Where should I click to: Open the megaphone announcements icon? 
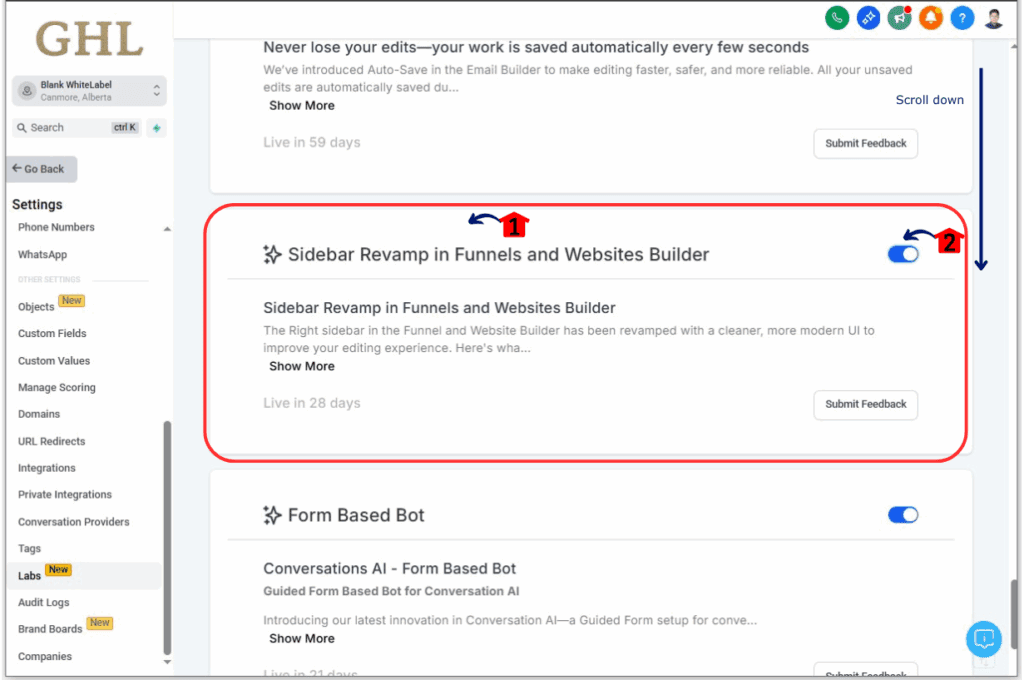tap(899, 18)
